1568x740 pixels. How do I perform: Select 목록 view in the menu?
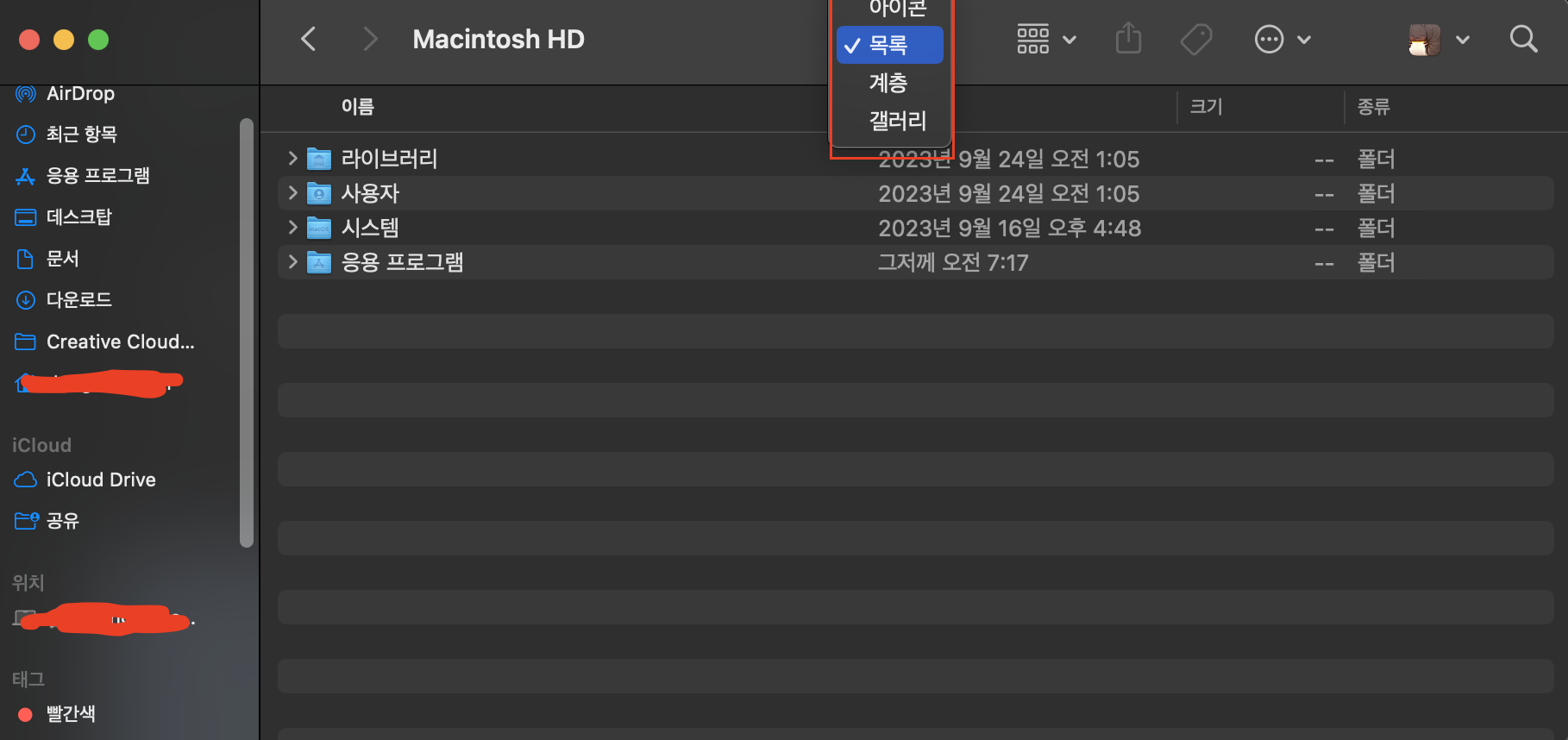[x=889, y=45]
